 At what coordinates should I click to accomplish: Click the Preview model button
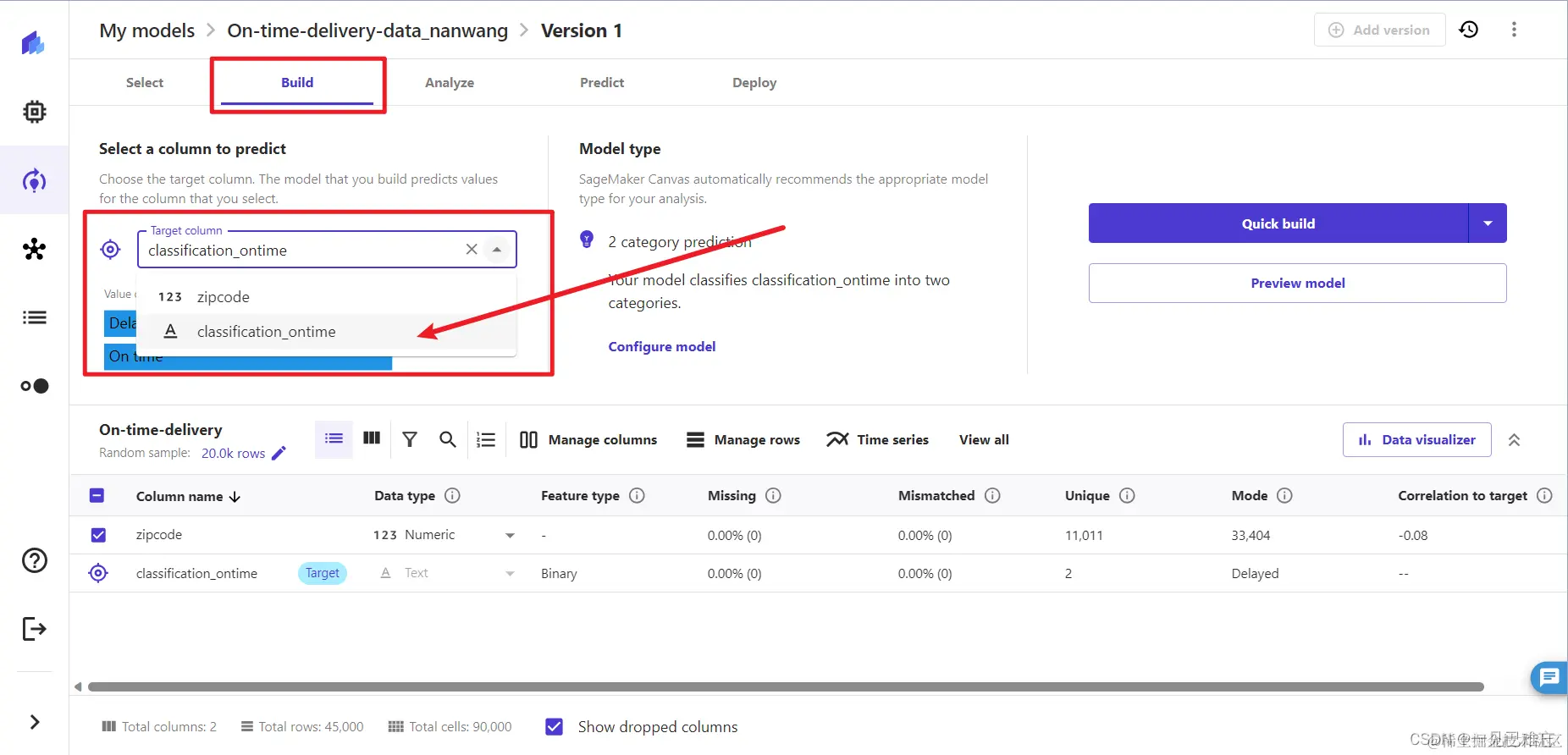coord(1298,283)
